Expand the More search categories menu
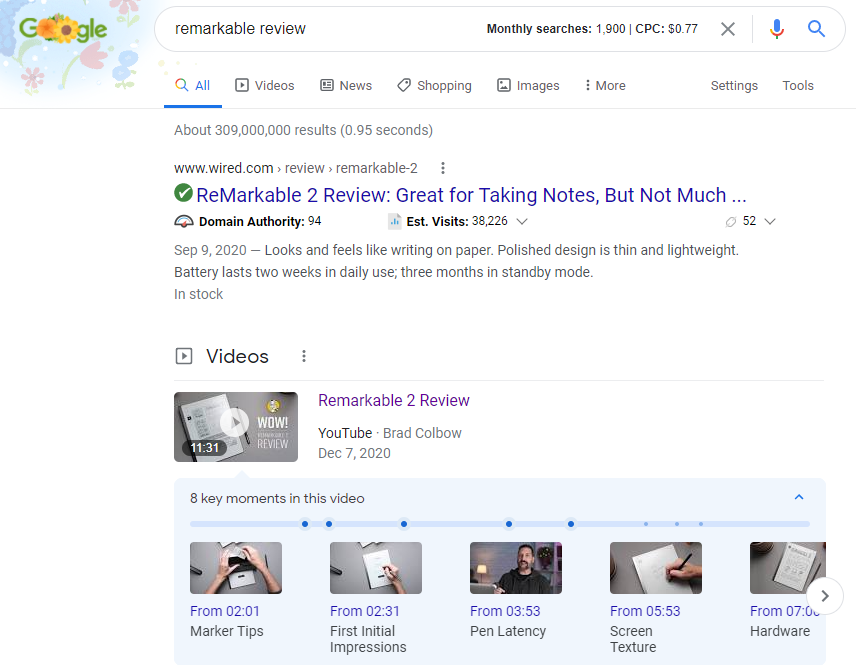The image size is (856, 665). (x=605, y=85)
